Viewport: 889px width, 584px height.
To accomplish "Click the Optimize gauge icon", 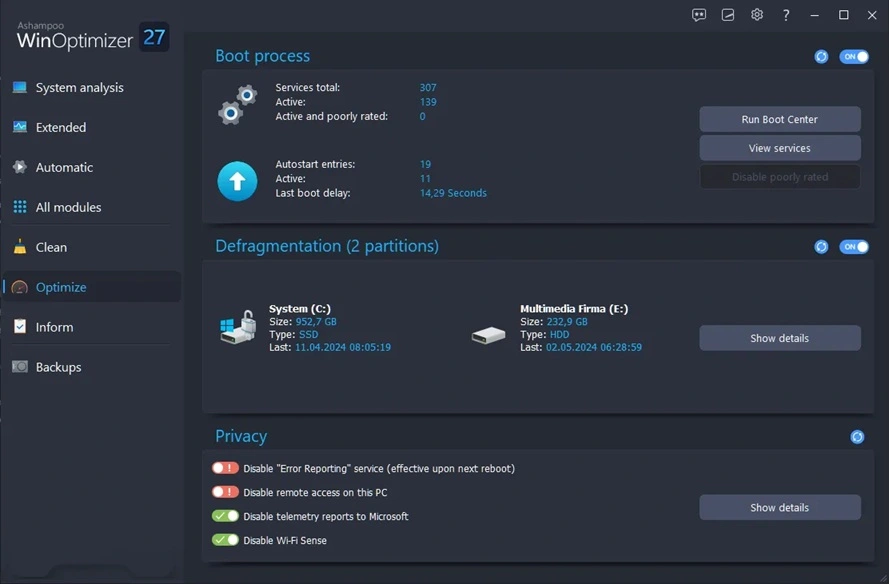I will coord(20,287).
